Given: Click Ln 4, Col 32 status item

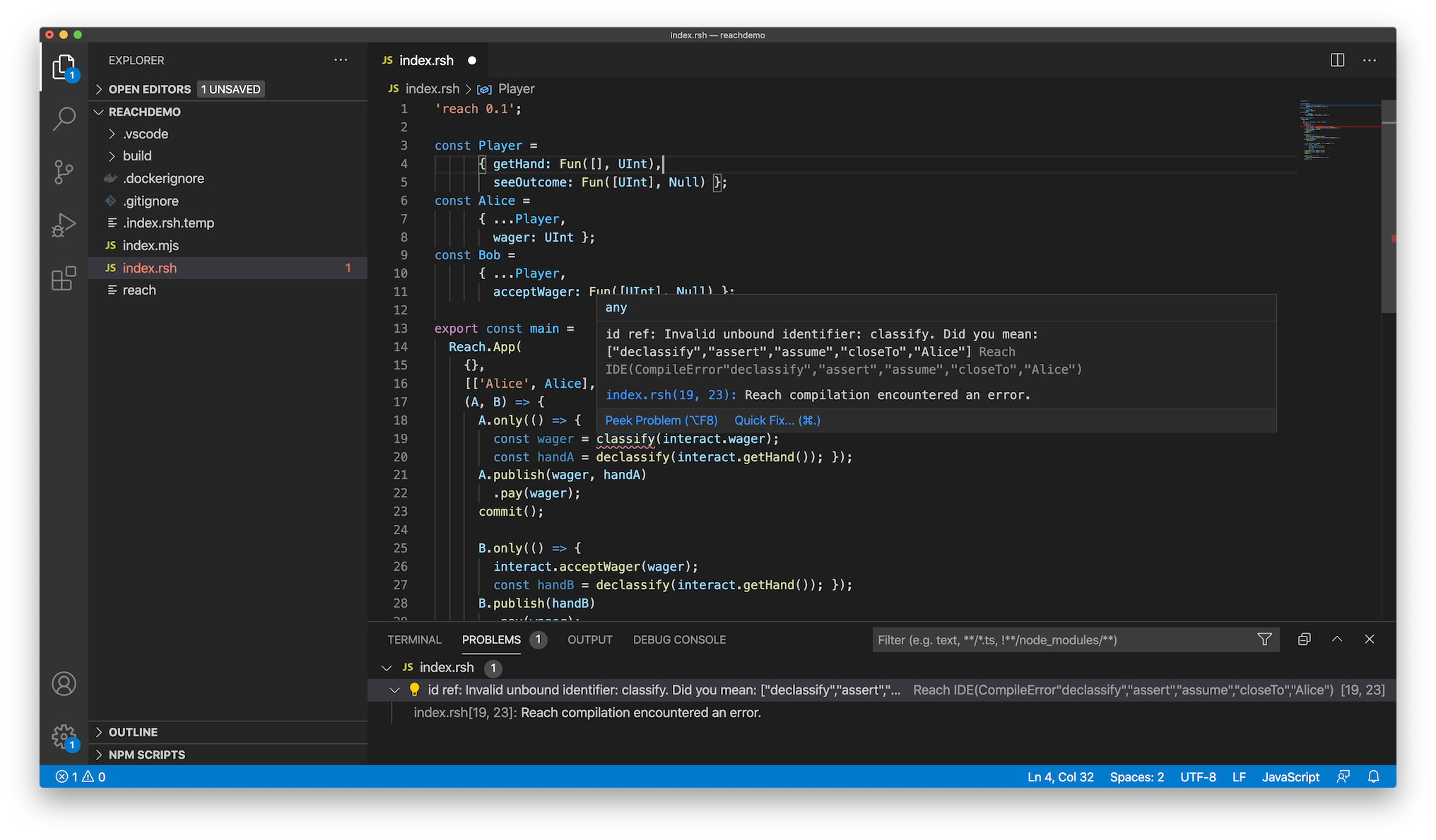Looking at the screenshot, I should (1060, 776).
